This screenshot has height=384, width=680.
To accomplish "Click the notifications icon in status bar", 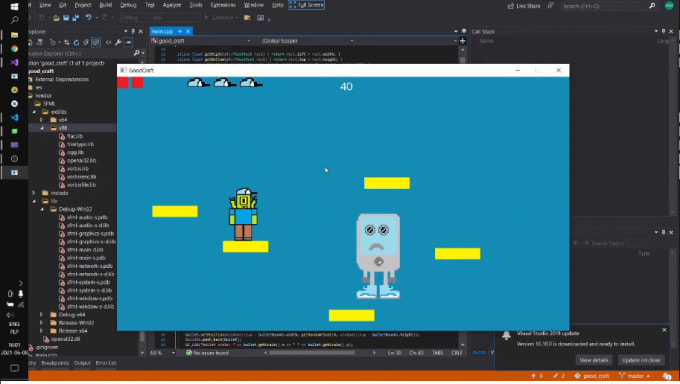I will coord(667,376).
